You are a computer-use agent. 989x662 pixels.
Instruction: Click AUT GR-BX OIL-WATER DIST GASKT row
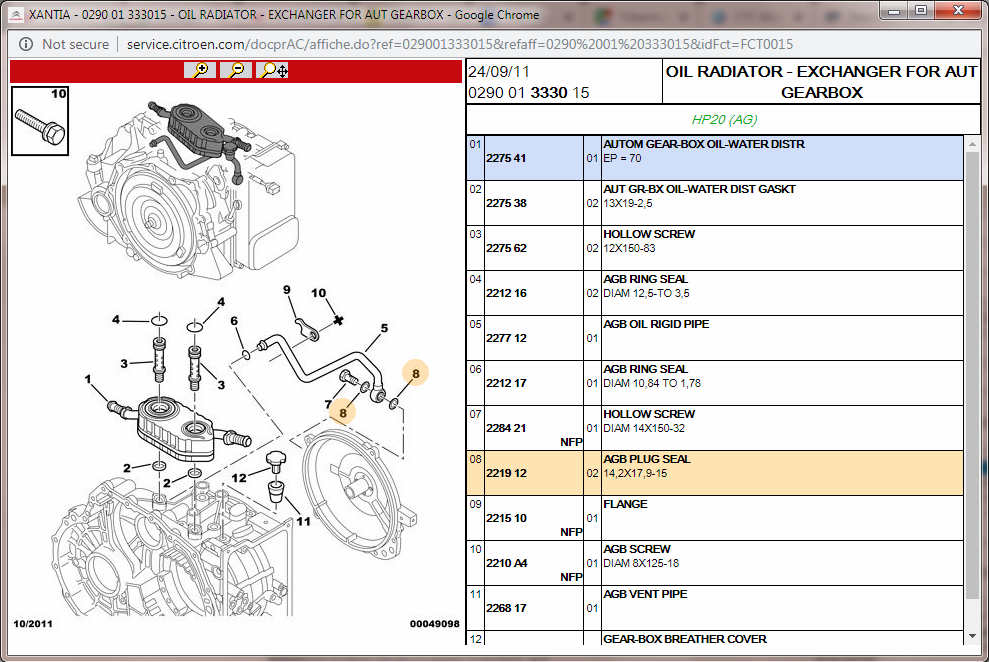pyautogui.click(x=715, y=203)
